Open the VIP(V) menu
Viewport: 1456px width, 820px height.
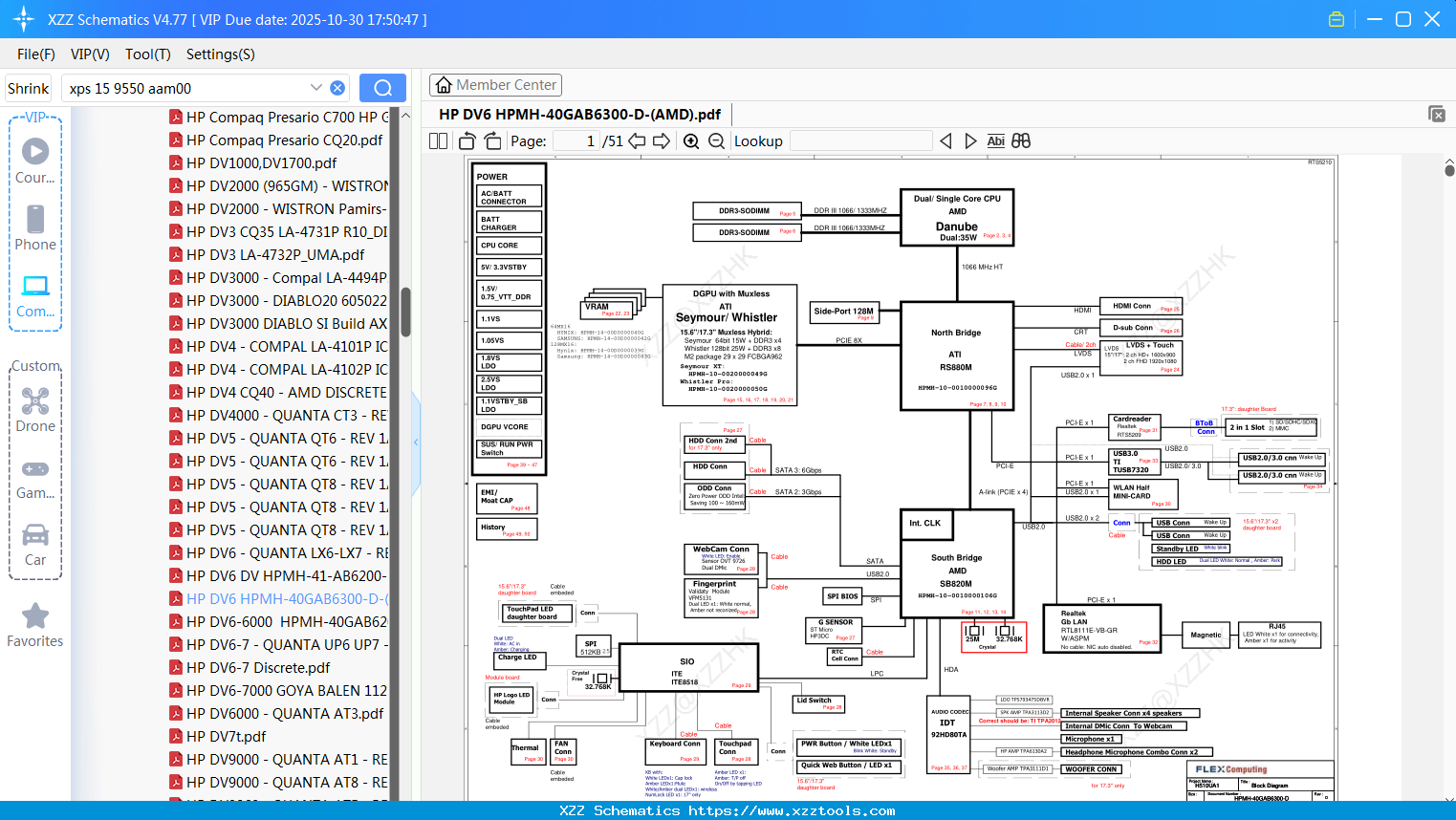90,54
